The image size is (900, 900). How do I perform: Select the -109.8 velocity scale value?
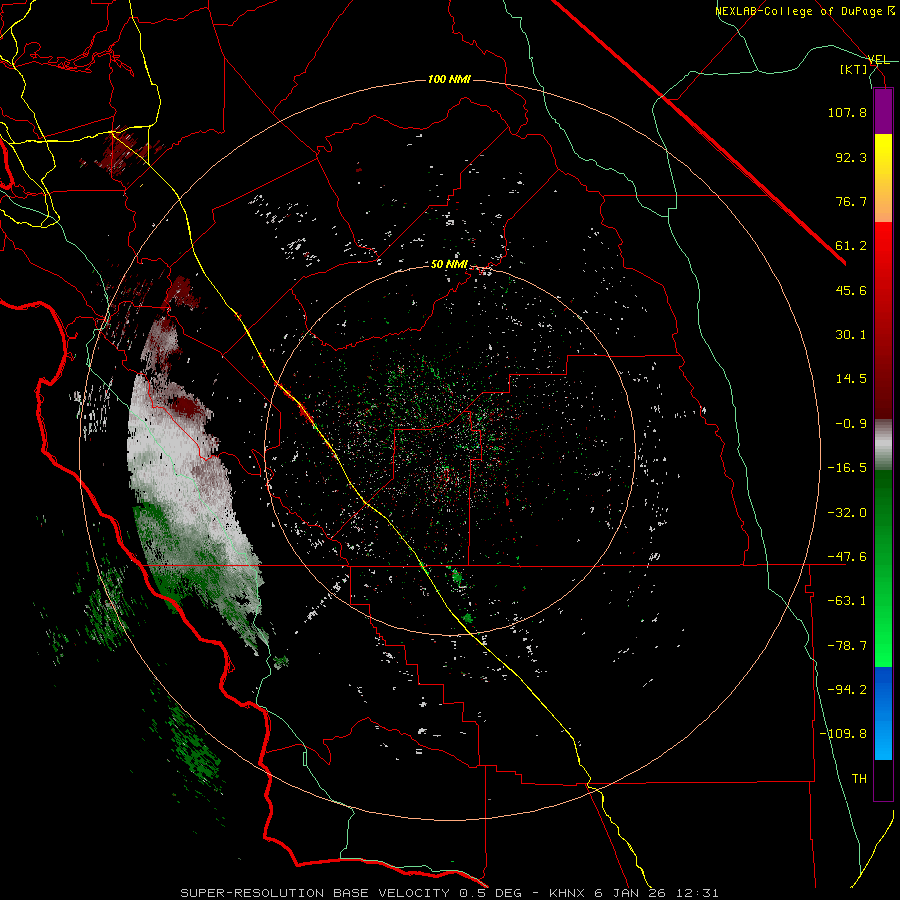click(x=843, y=734)
